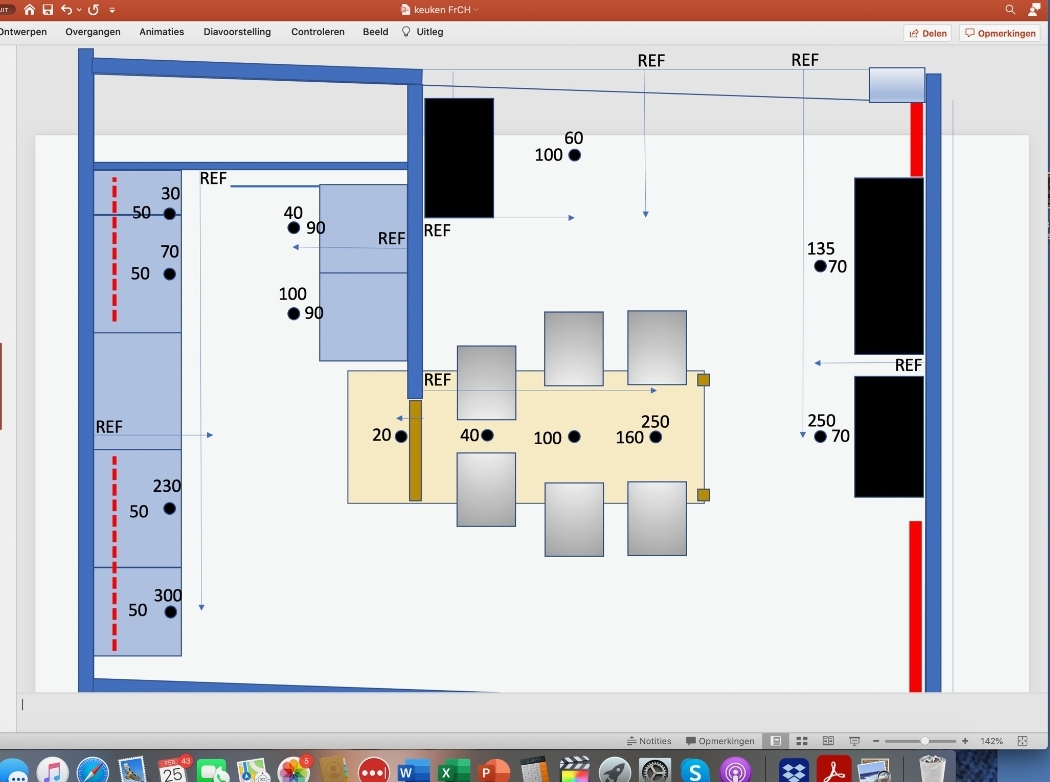Open the keuken FrCH file name dropdown
1050x782 pixels.
tap(477, 9)
